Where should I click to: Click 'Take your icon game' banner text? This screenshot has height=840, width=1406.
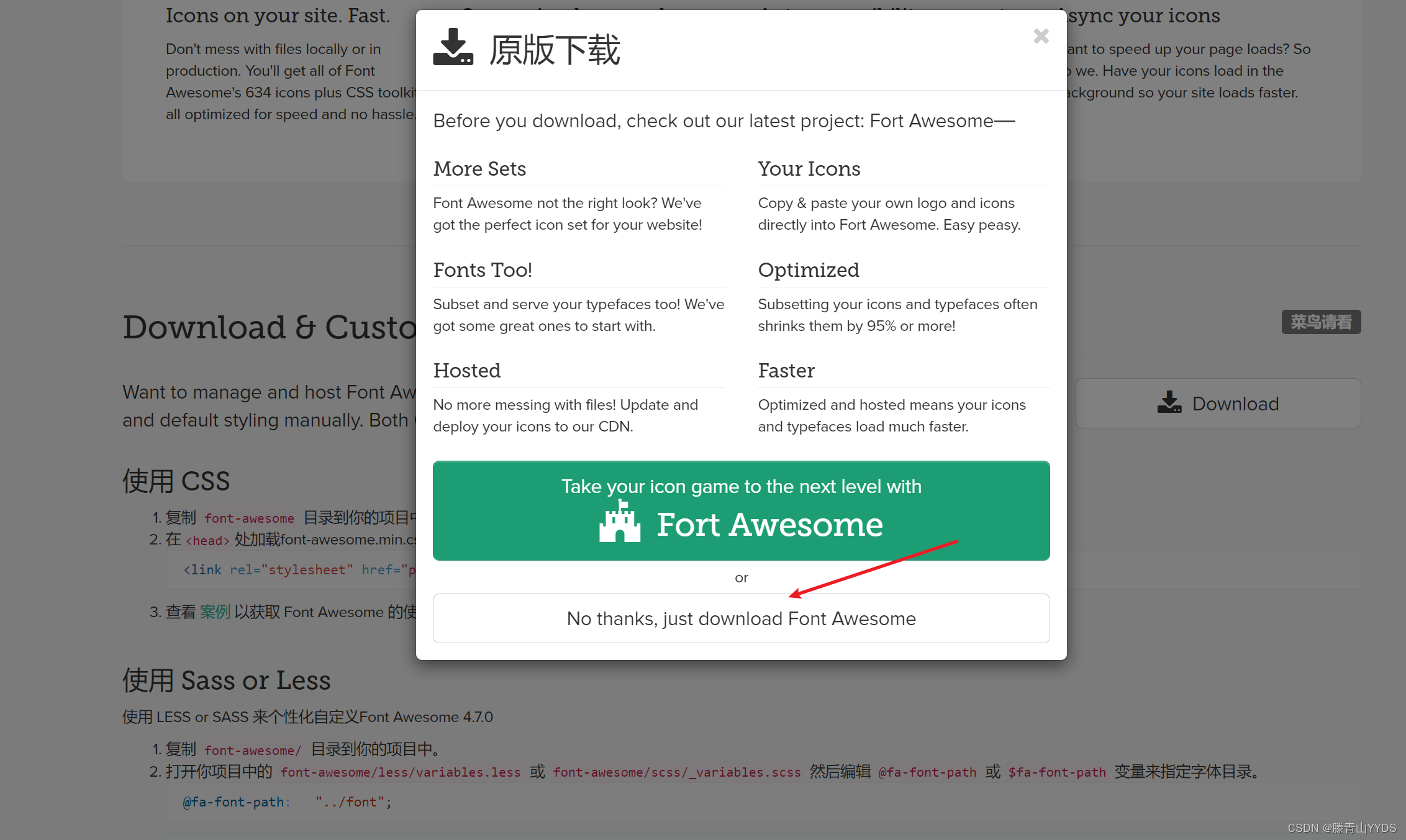(x=741, y=486)
